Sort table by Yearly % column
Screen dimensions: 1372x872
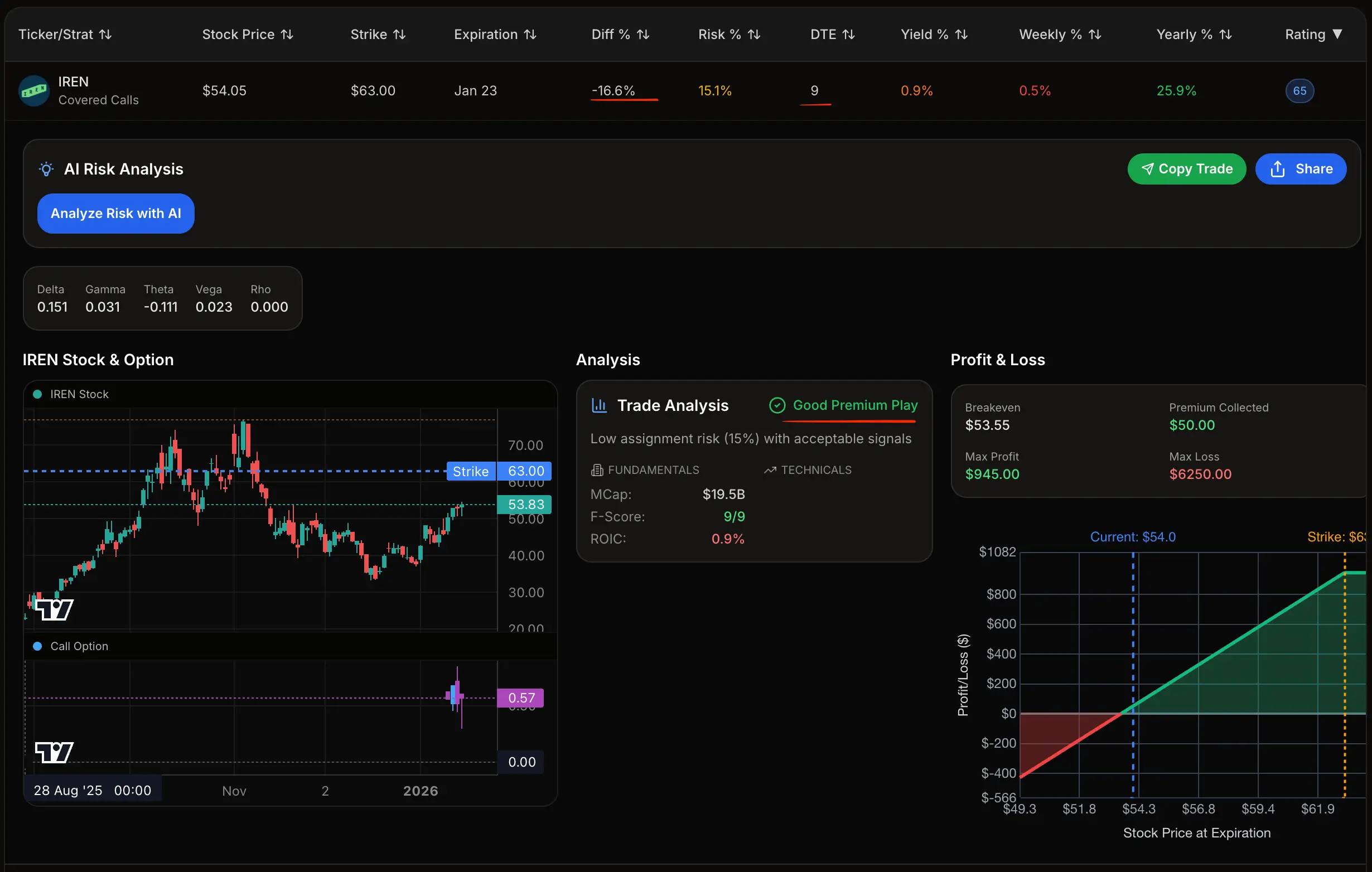[1194, 35]
